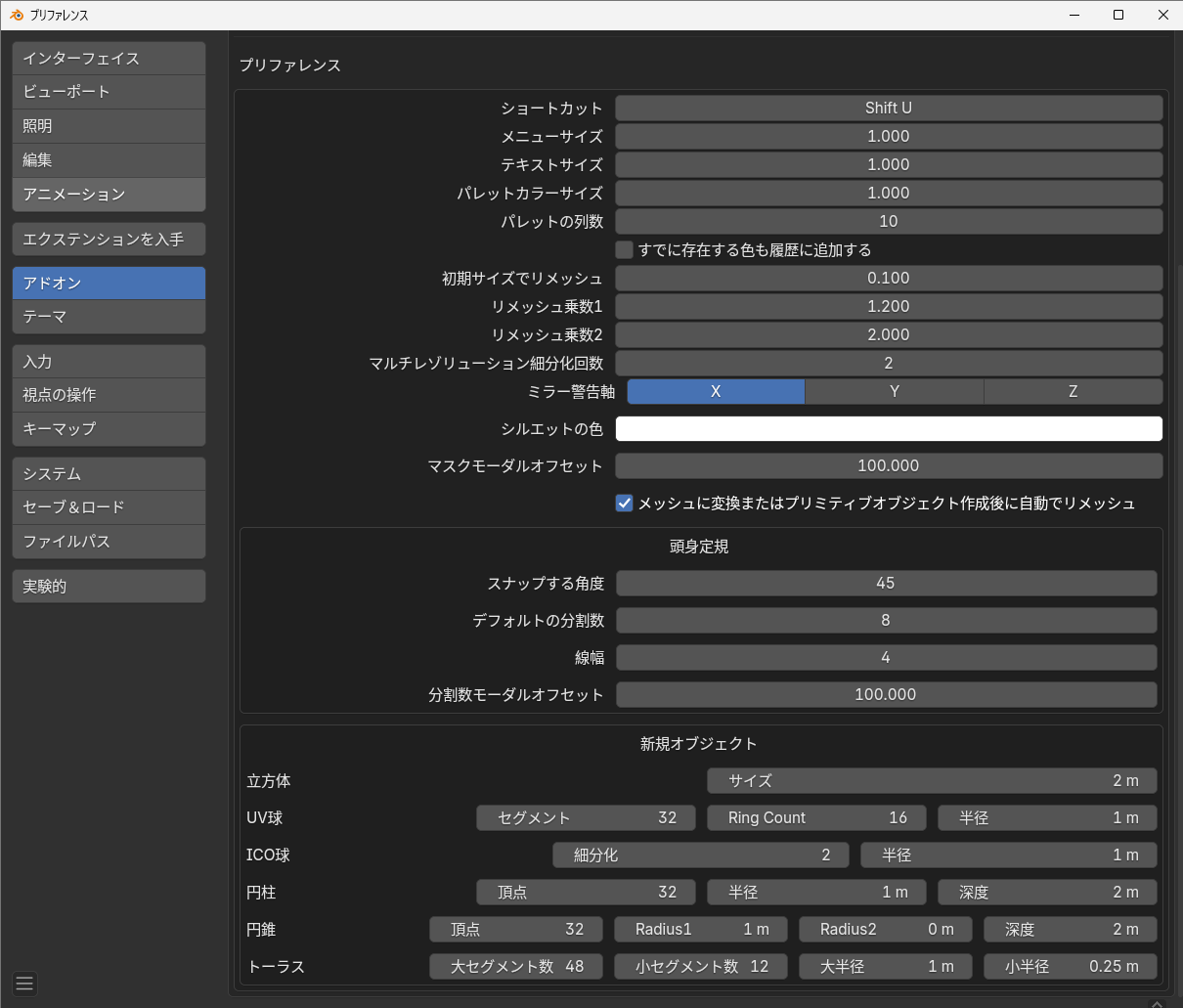
Task: Click the テキストサイズ value field
Action: pyautogui.click(x=889, y=165)
